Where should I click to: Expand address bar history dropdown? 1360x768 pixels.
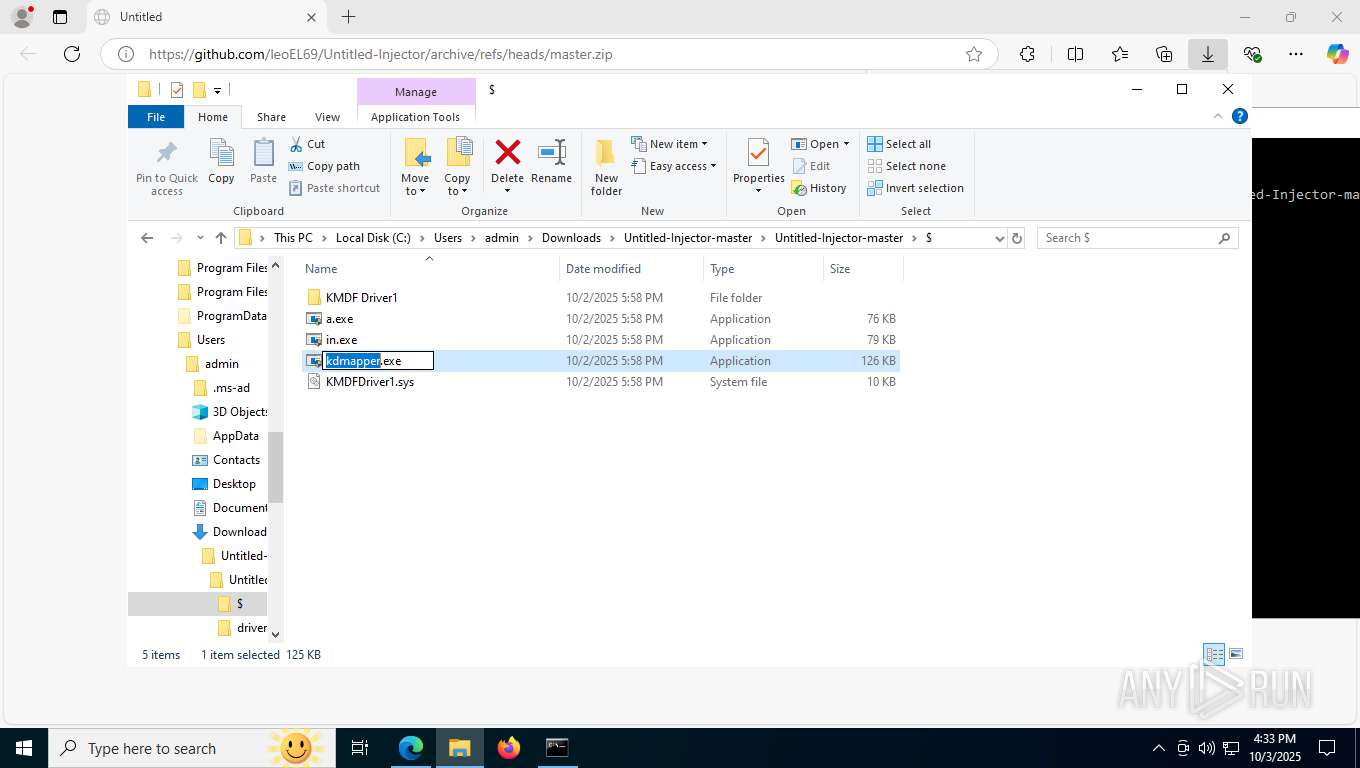click(999, 238)
